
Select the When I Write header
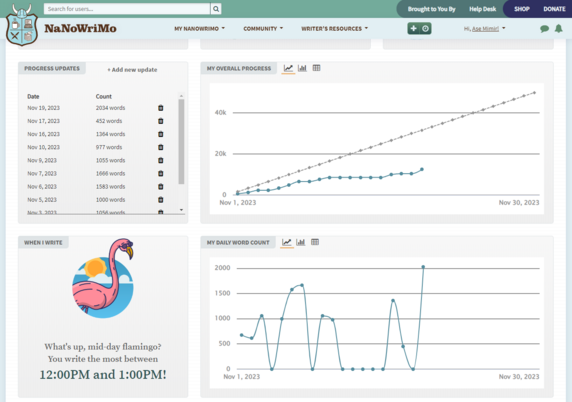pyautogui.click(x=43, y=242)
